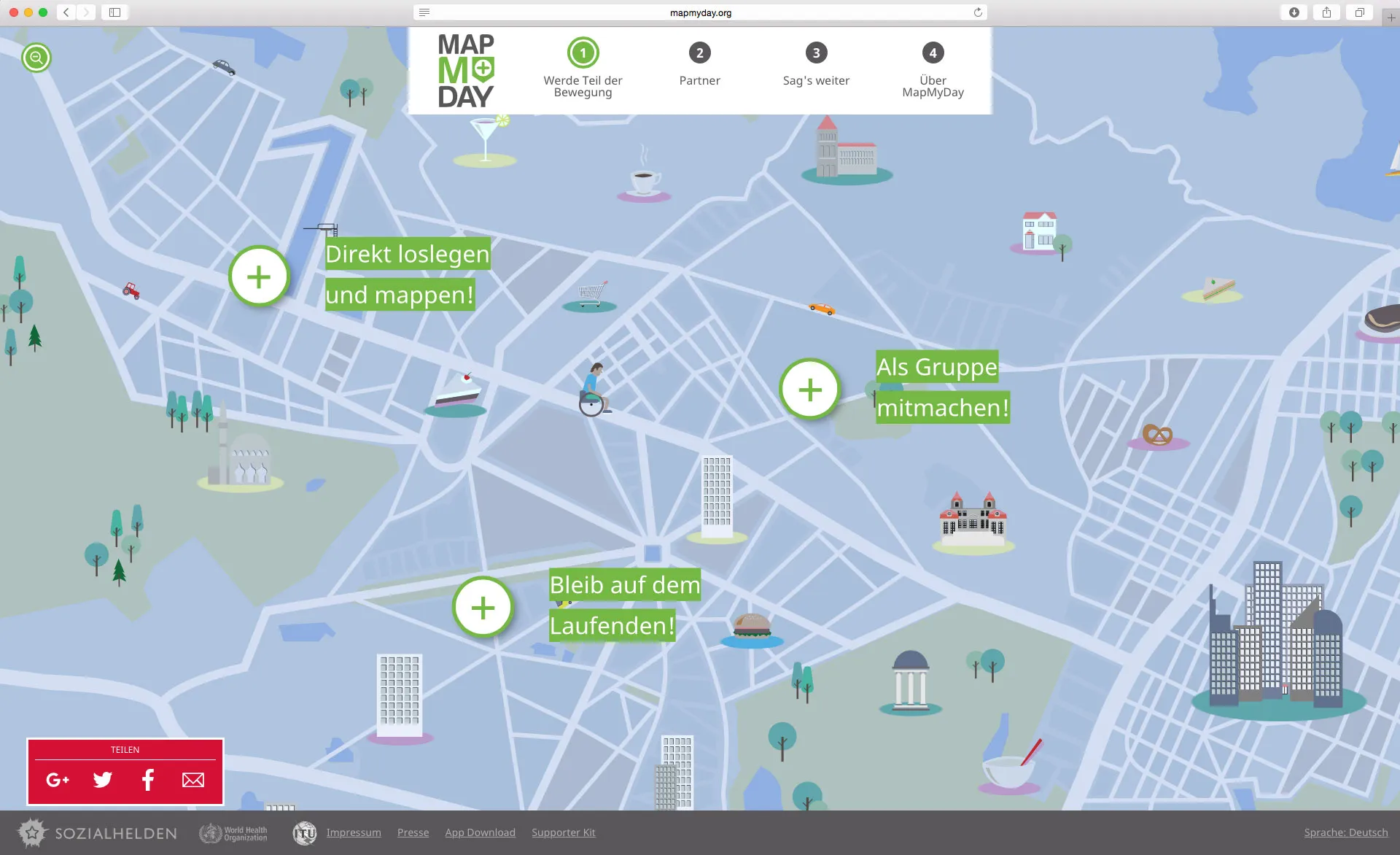Click the plus button beside Bleib auf dem Laufenden
1400x855 pixels.
point(483,607)
